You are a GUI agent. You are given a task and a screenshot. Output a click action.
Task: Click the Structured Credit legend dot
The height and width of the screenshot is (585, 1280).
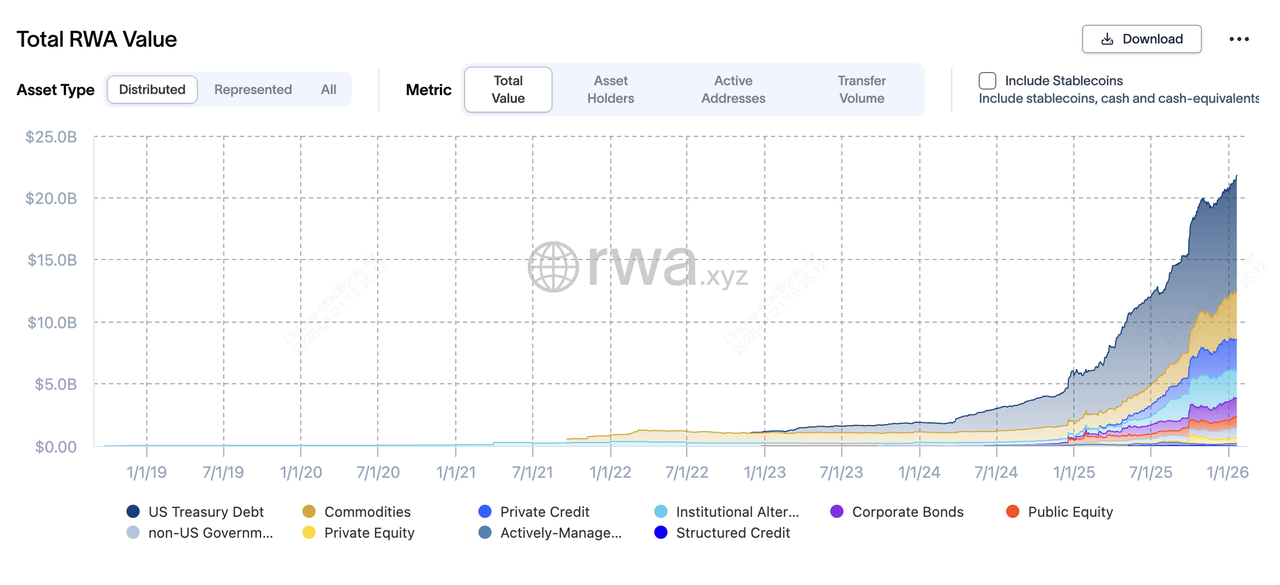(x=661, y=533)
